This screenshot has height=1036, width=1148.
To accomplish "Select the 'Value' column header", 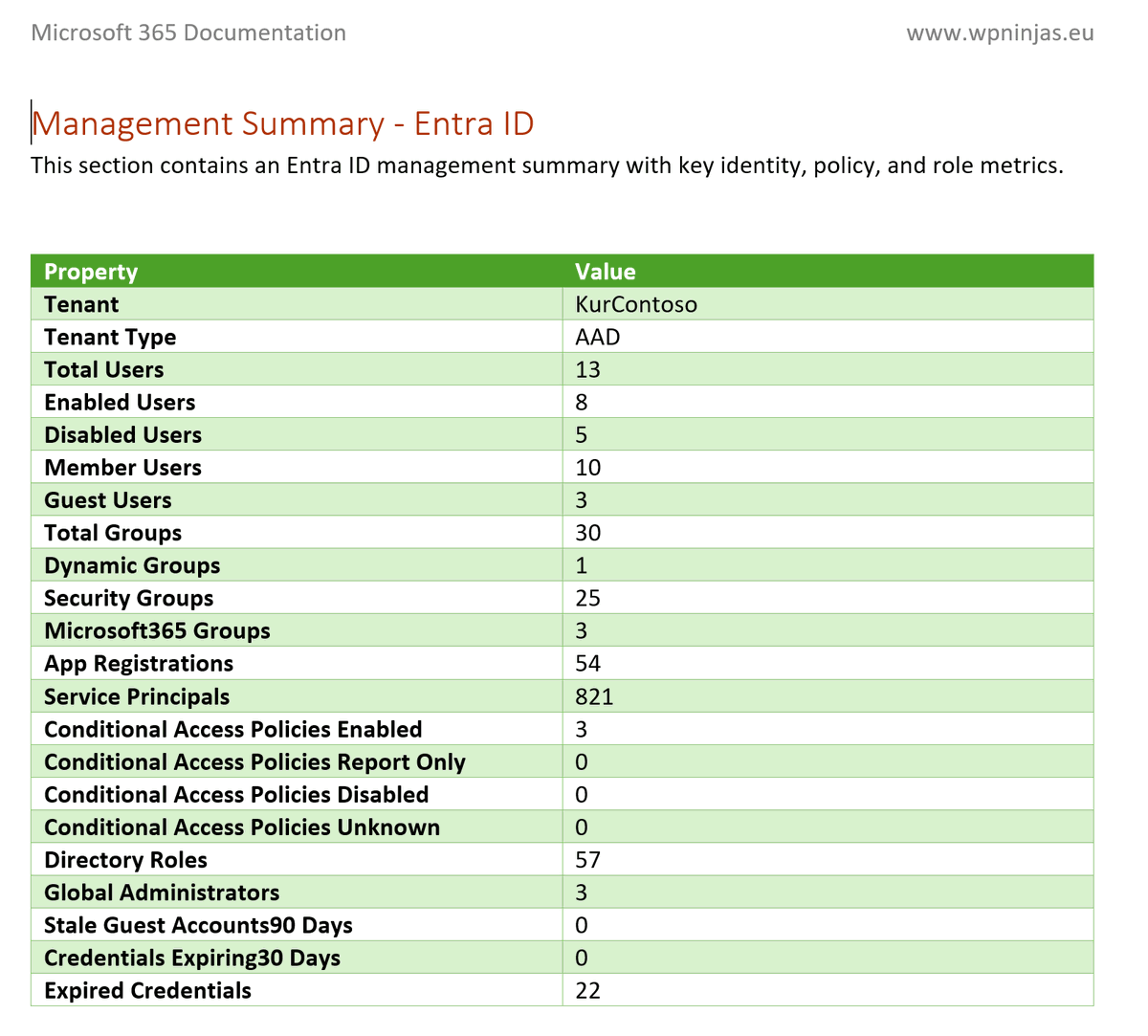I will point(606,272).
